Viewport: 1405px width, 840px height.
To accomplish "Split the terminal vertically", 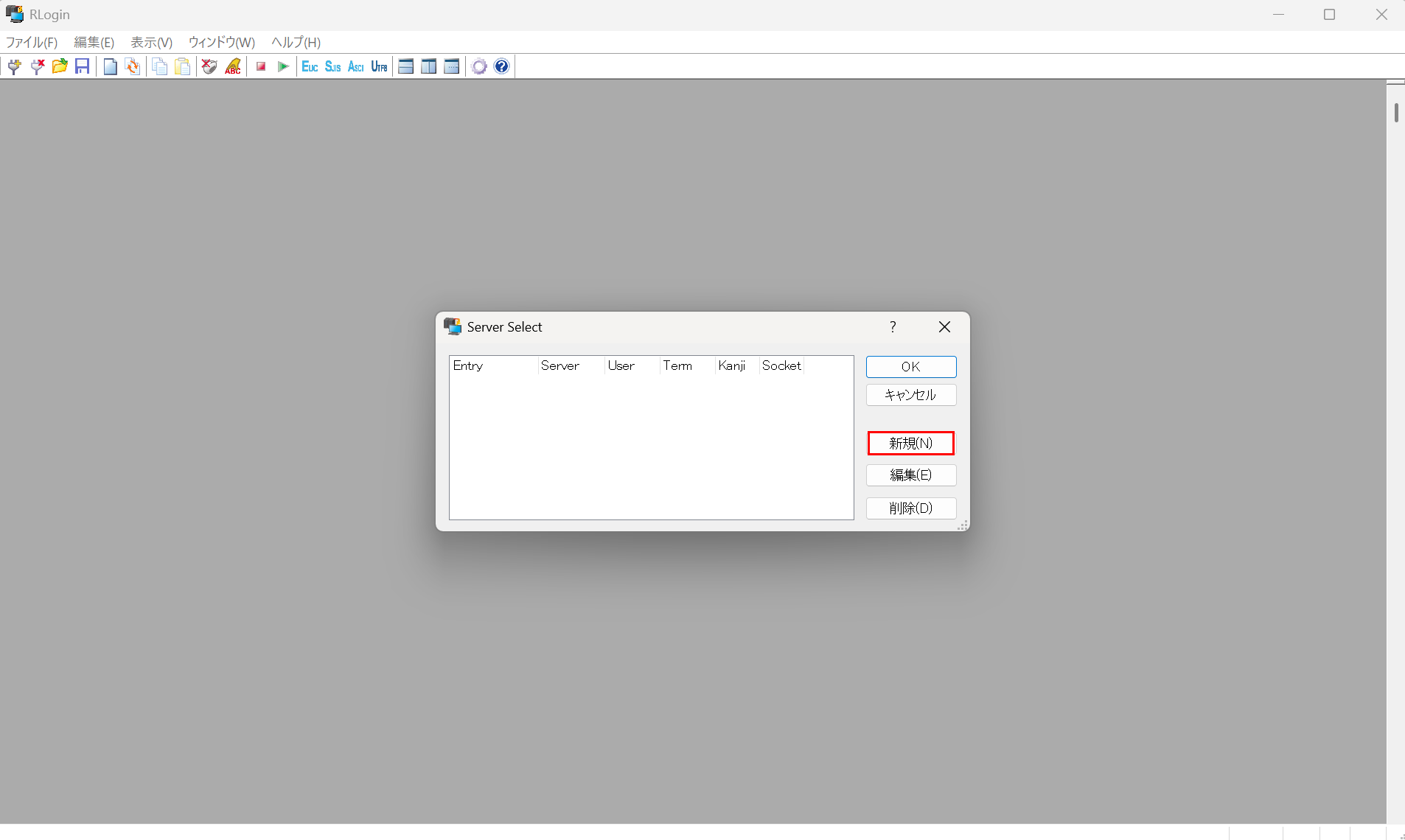I will (x=428, y=66).
